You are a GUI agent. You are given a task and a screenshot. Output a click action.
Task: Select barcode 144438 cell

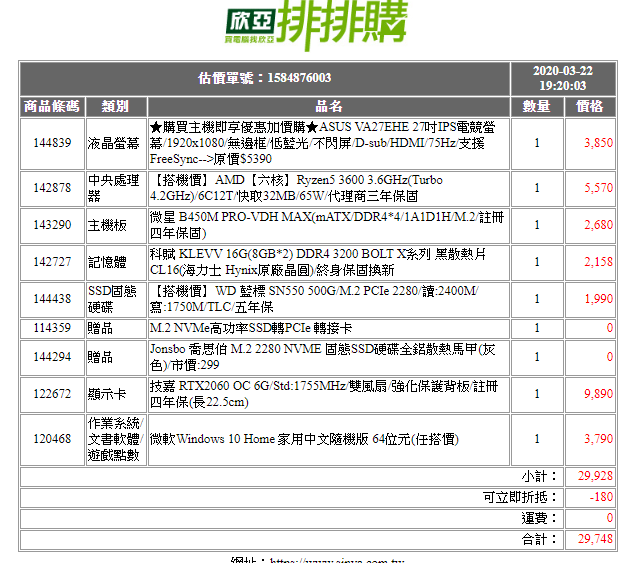52,299
